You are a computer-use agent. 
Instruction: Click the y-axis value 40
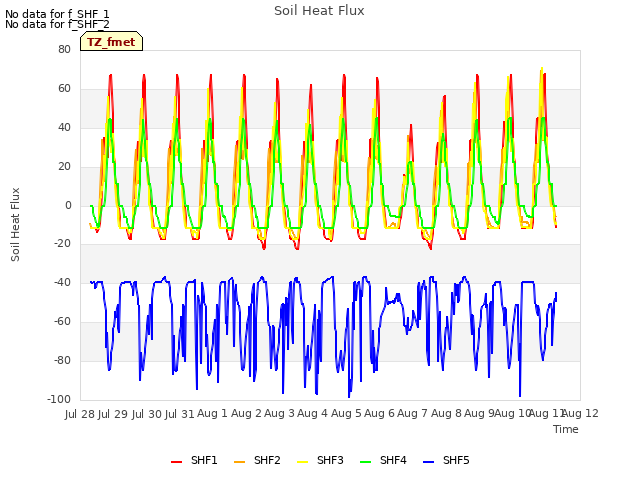click(x=64, y=128)
